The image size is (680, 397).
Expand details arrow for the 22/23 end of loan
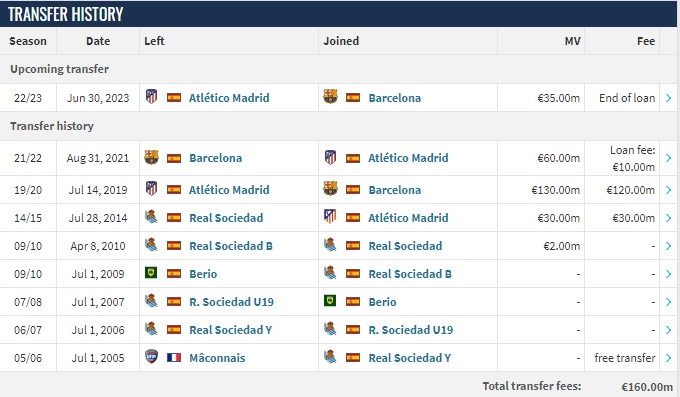(x=668, y=98)
